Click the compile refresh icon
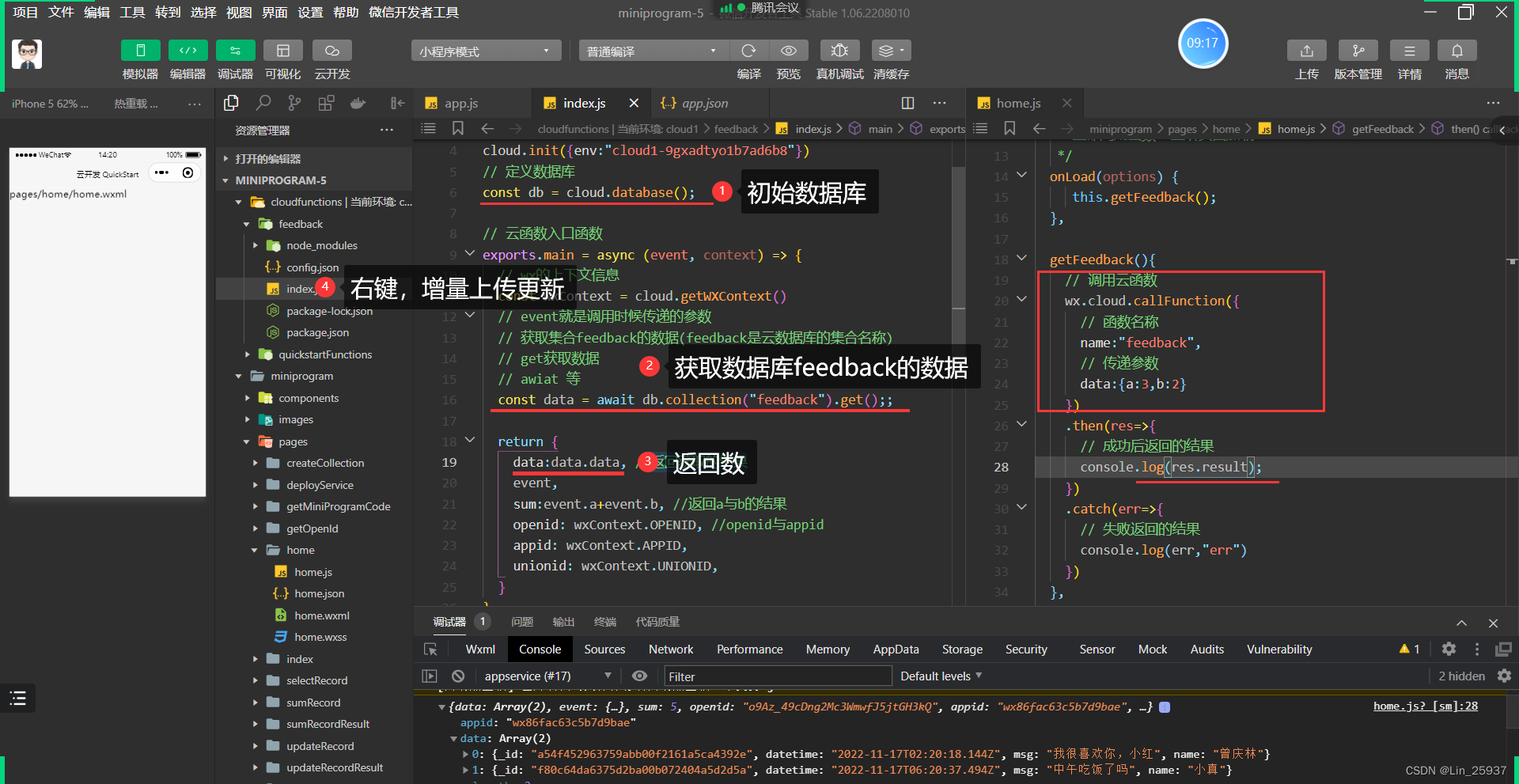The image size is (1519, 784). click(x=748, y=51)
